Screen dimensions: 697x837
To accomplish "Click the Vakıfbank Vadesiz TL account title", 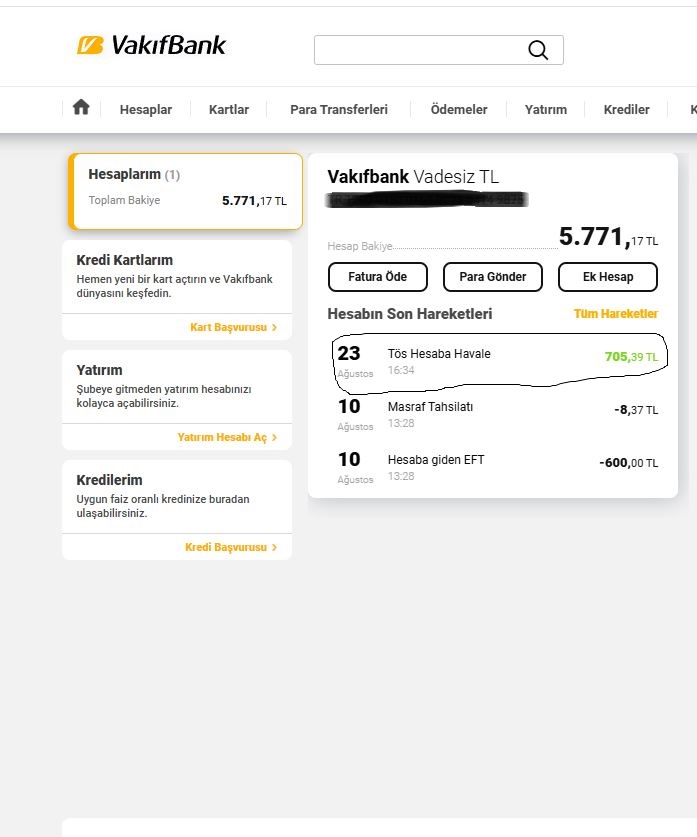I will tap(413, 177).
